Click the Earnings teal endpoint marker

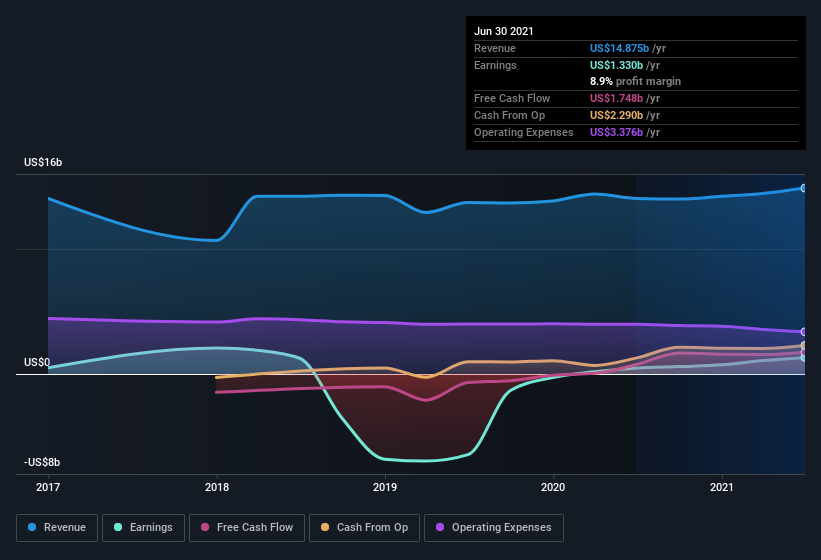pos(804,358)
